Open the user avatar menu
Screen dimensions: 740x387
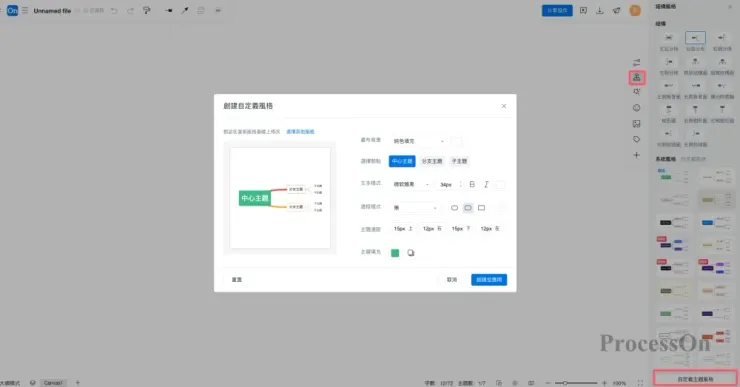635,10
